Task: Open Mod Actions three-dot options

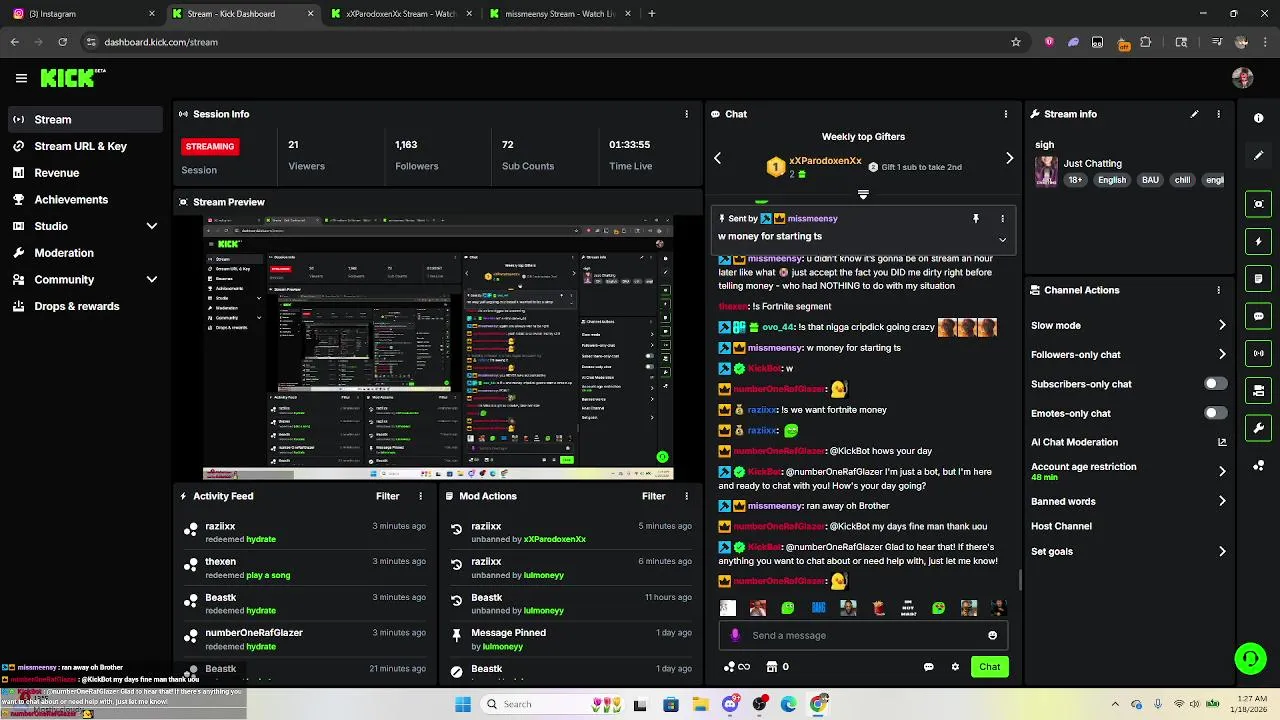Action: [x=686, y=496]
